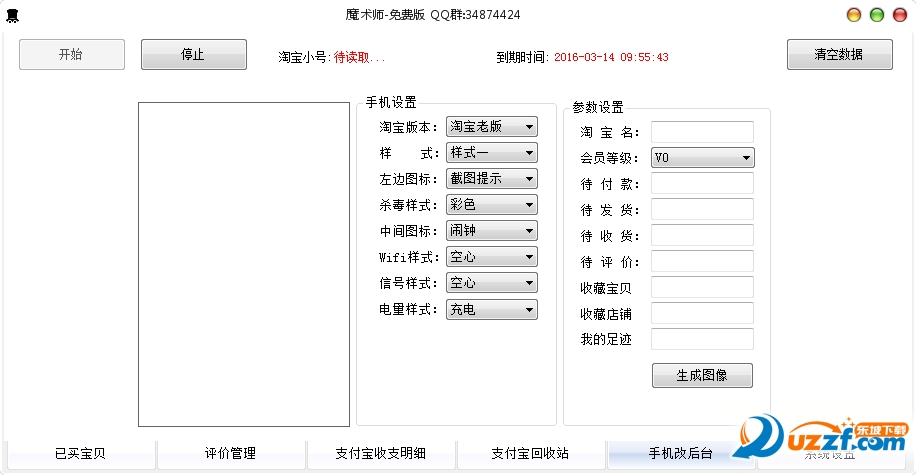Image resolution: width=916 pixels, height=475 pixels.
Task: Focus the 待发货 input field
Action: click(x=702, y=209)
